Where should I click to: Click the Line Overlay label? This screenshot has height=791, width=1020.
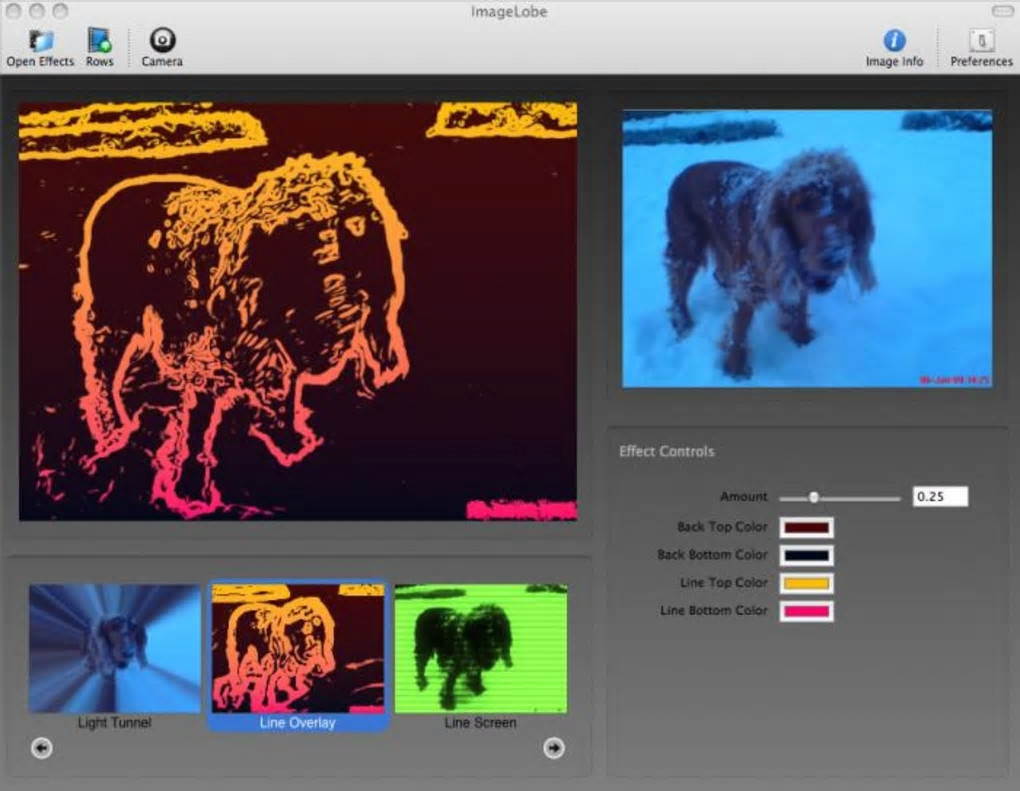[298, 723]
